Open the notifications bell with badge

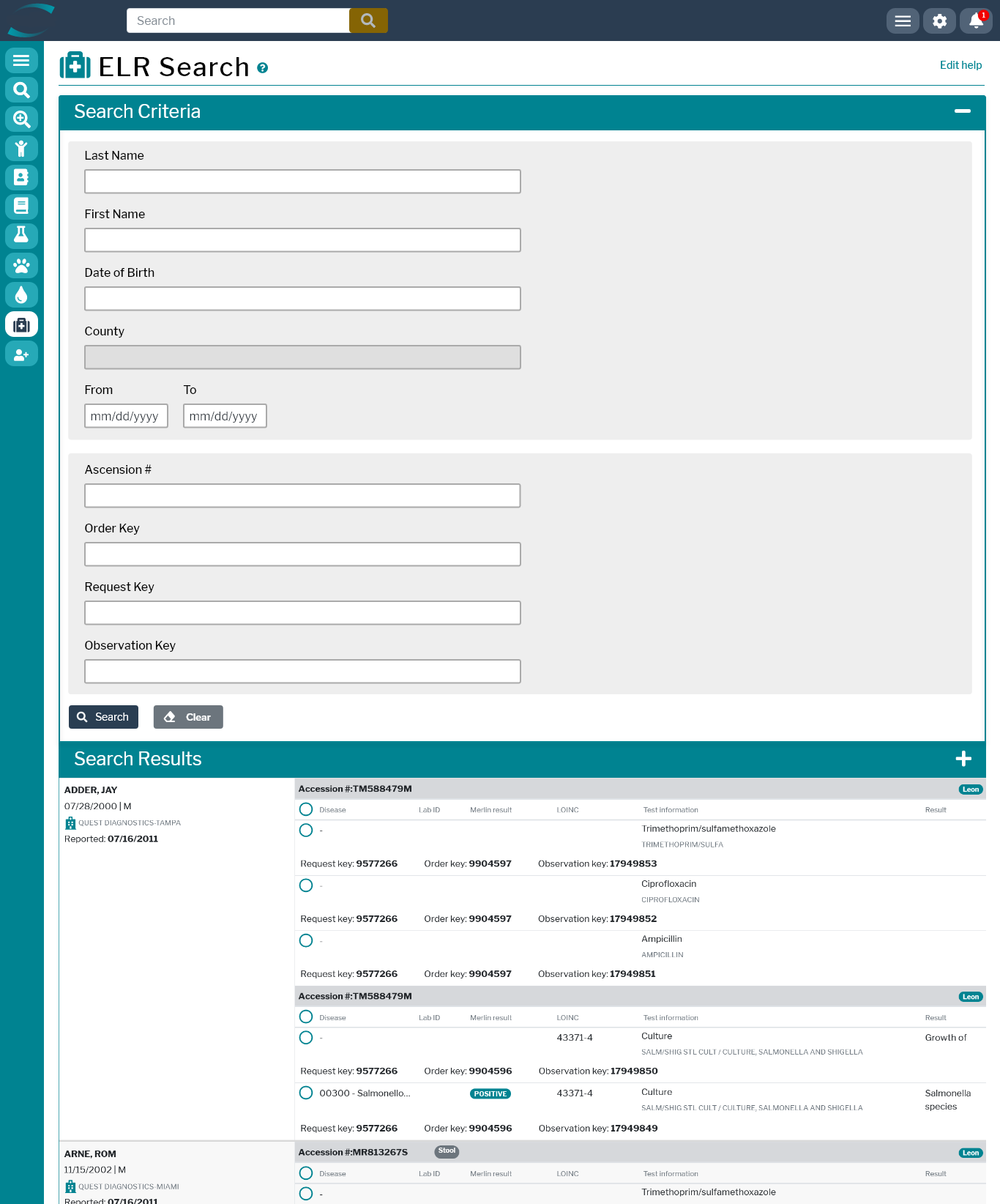coord(976,21)
